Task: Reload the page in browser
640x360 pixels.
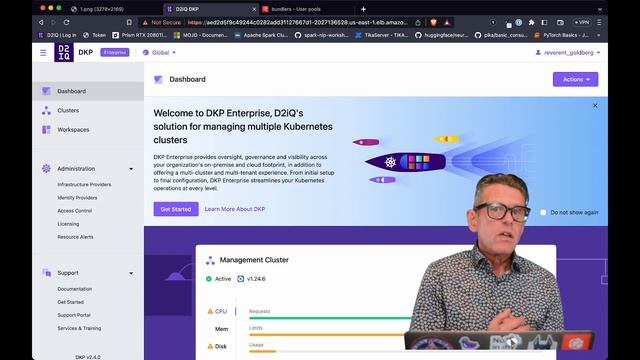Action: [x=66, y=22]
